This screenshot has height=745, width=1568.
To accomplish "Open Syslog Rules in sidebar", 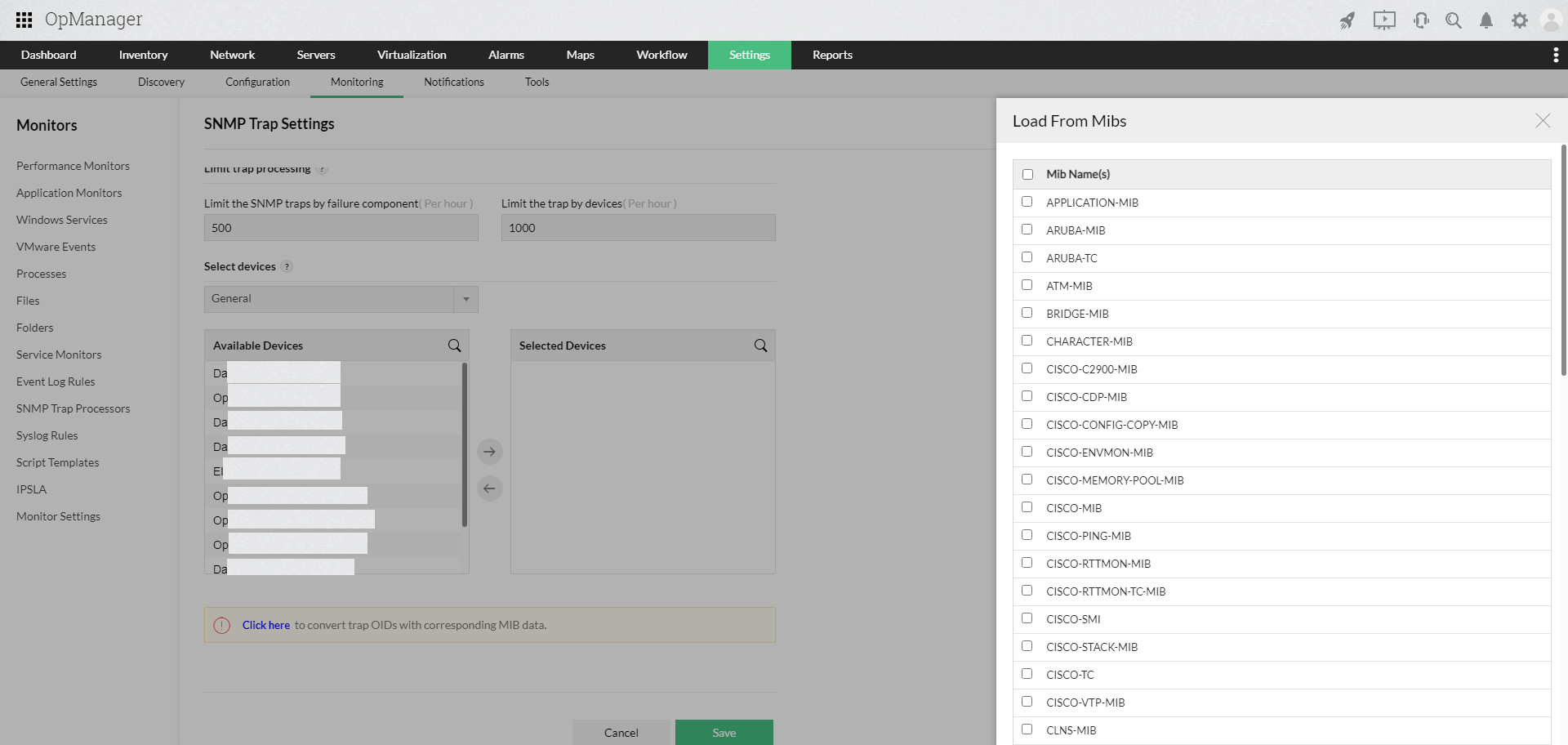I will 47,435.
